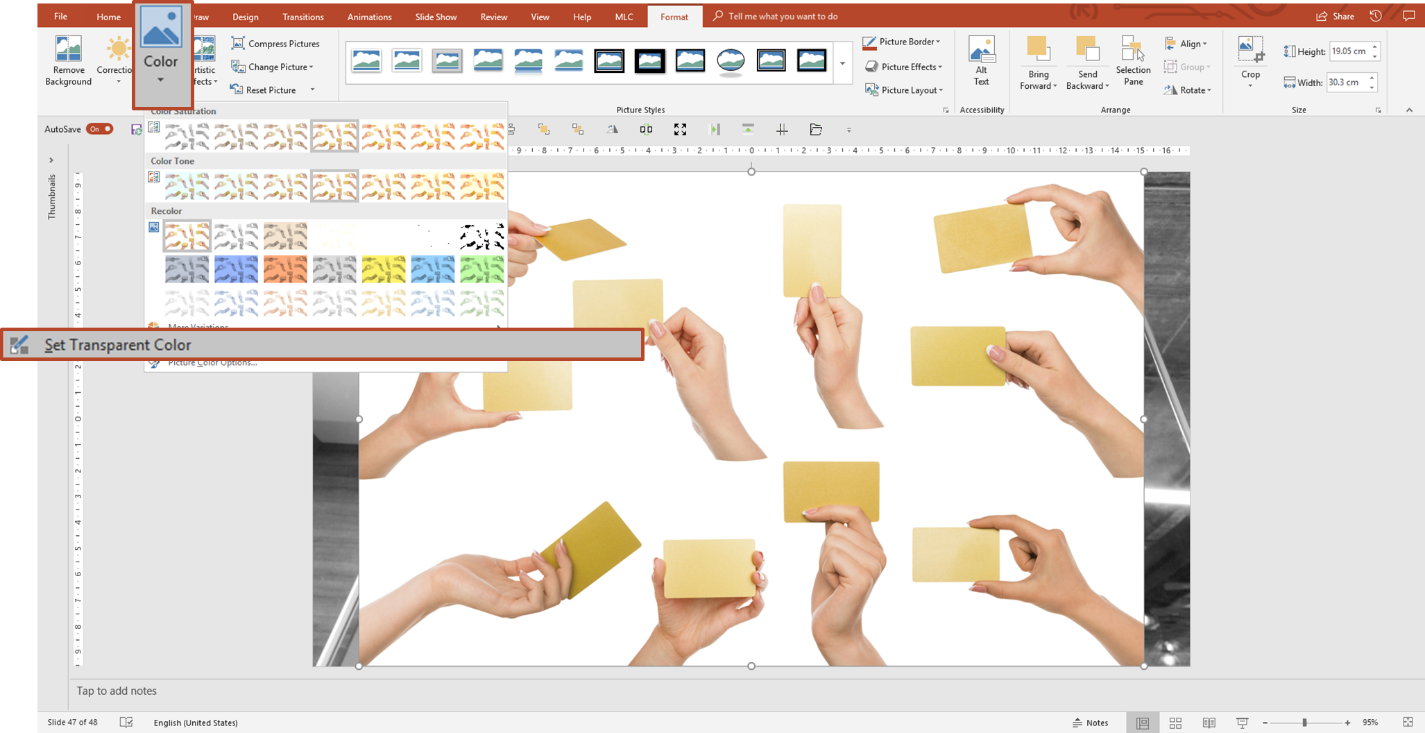Click the Tap to add notes area
The width and height of the screenshot is (1425, 733).
117,691
